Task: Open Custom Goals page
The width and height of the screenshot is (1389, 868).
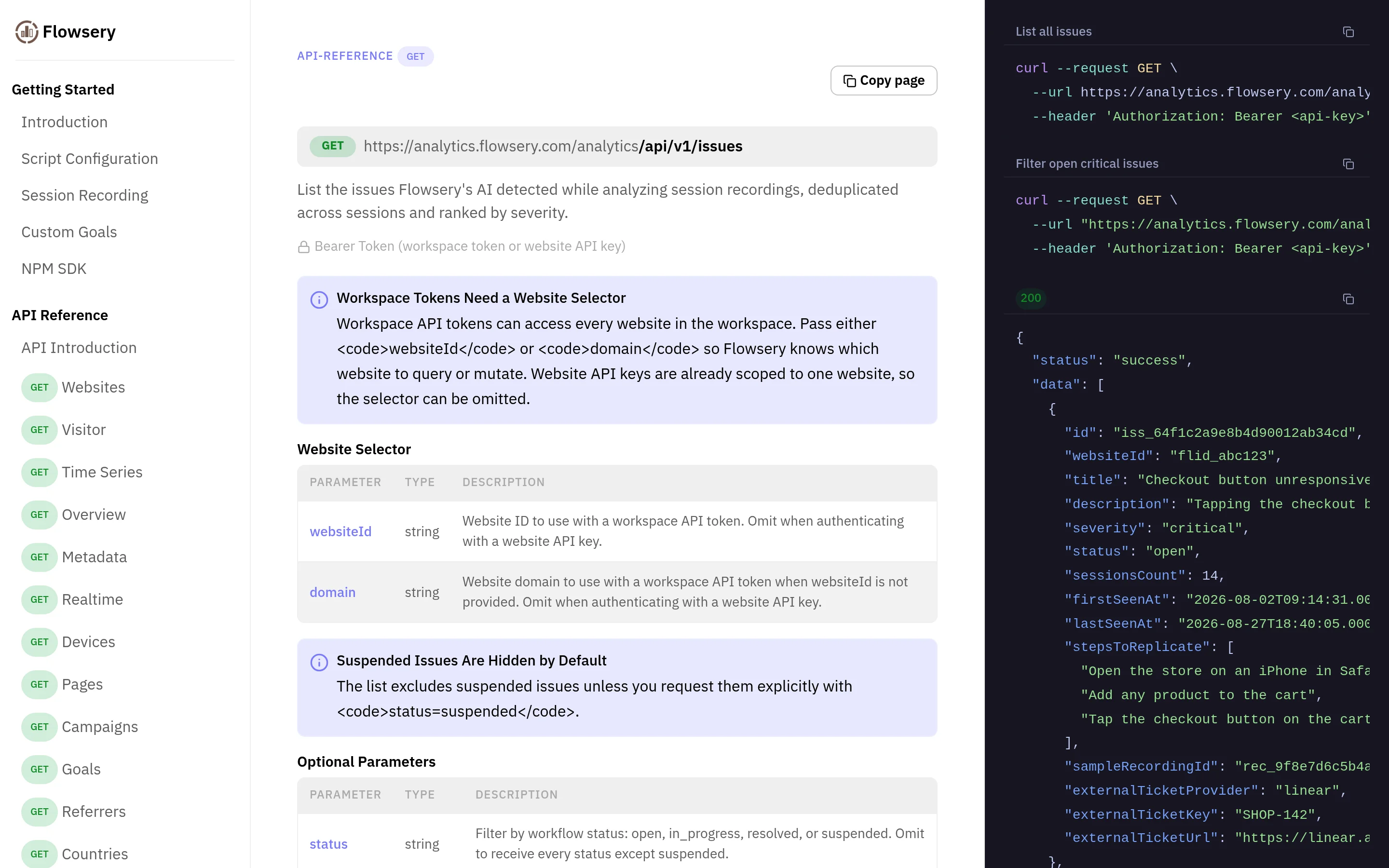Action: point(69,232)
